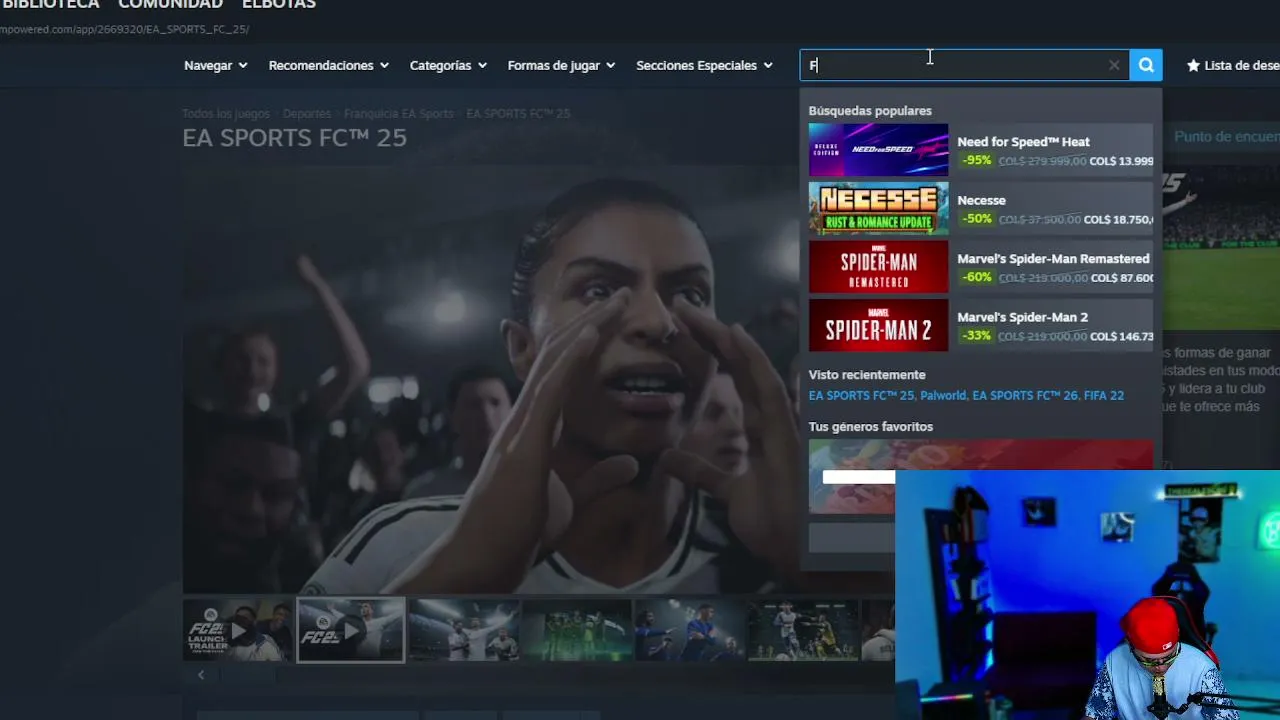The height and width of the screenshot is (720, 1280).
Task: Choose Marvel's Spider-Man 2 suggestion
Action: coord(980,325)
